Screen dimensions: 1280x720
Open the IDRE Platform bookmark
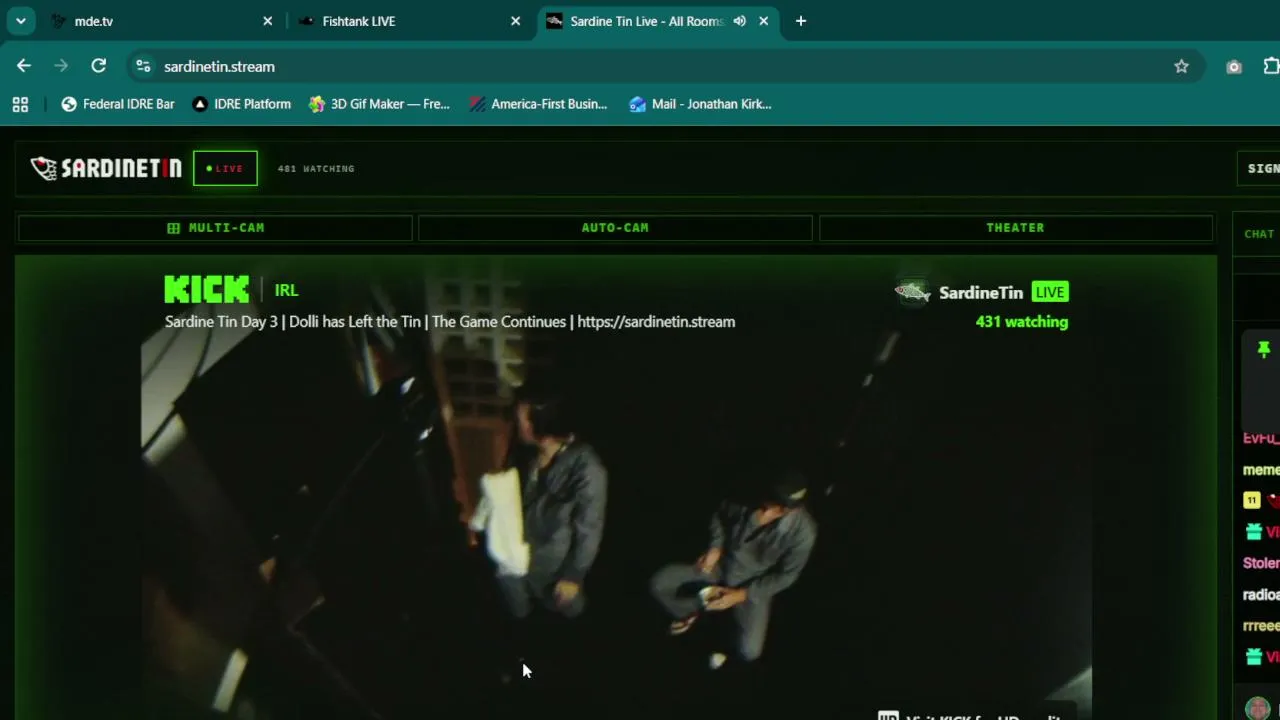241,104
